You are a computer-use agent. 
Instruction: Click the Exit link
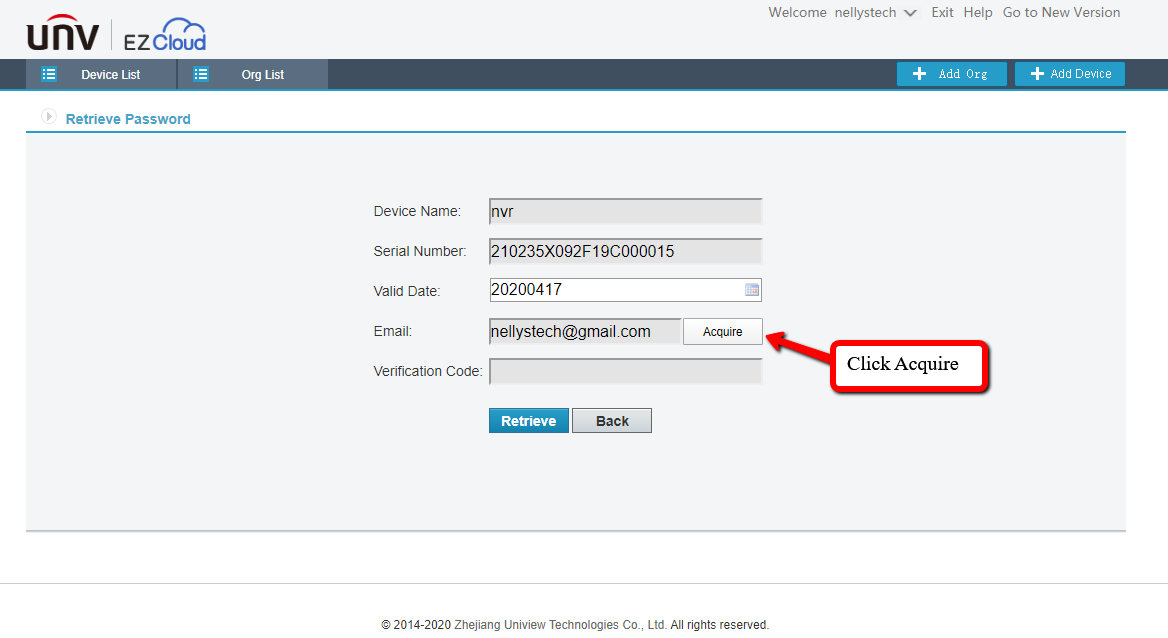point(942,13)
